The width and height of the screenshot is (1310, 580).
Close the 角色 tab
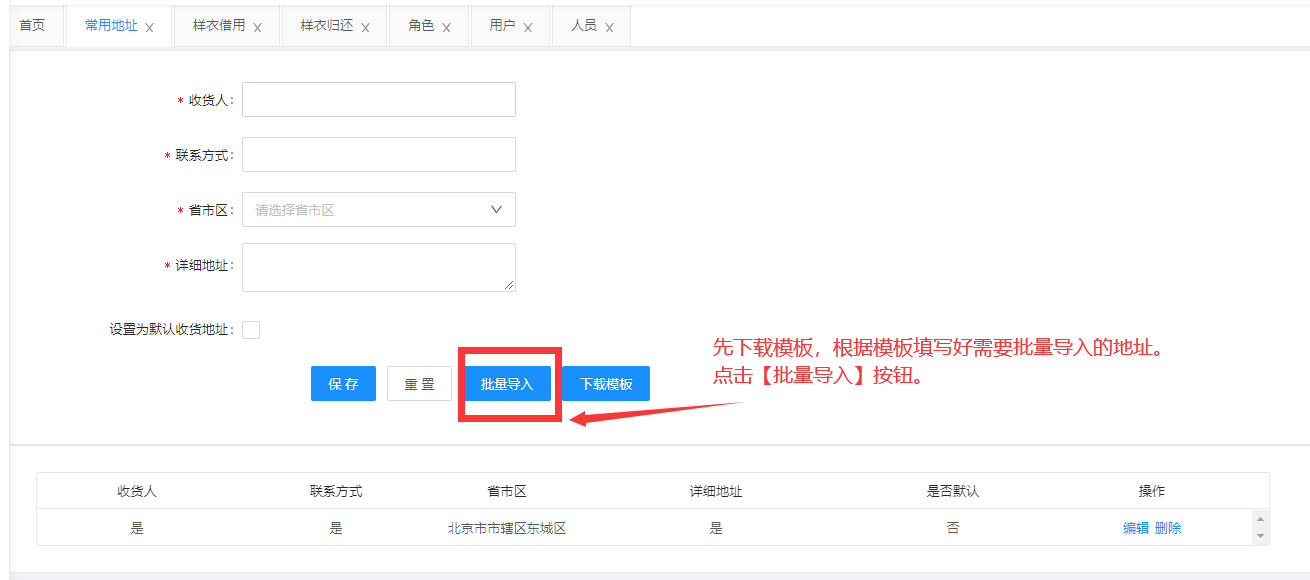(447, 28)
